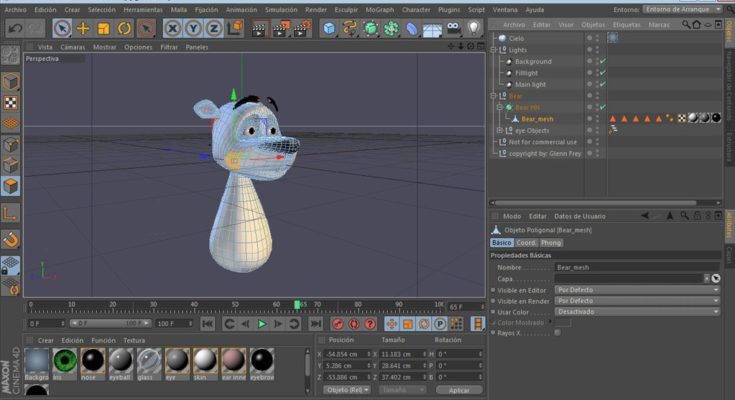Screen dimensions: 735x400
Task: Open the Objeto (Rel) dropdown
Action: pos(347,390)
